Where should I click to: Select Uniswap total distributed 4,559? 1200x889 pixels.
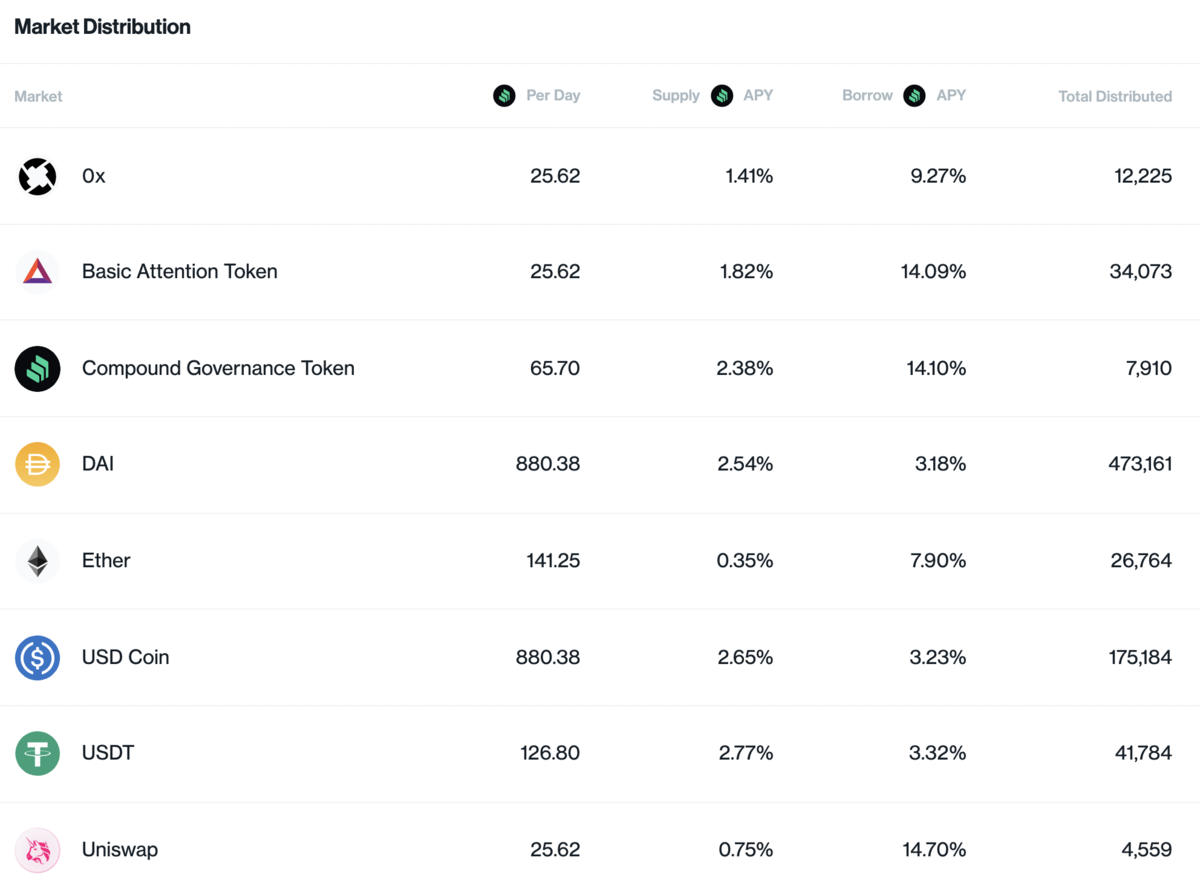pos(1147,850)
